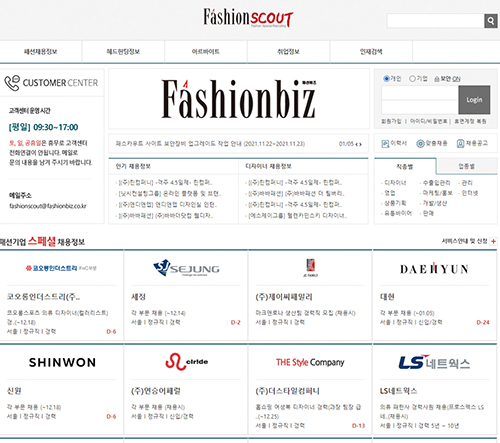Open the 신원 job card posting (D-6)

[x=62, y=389]
